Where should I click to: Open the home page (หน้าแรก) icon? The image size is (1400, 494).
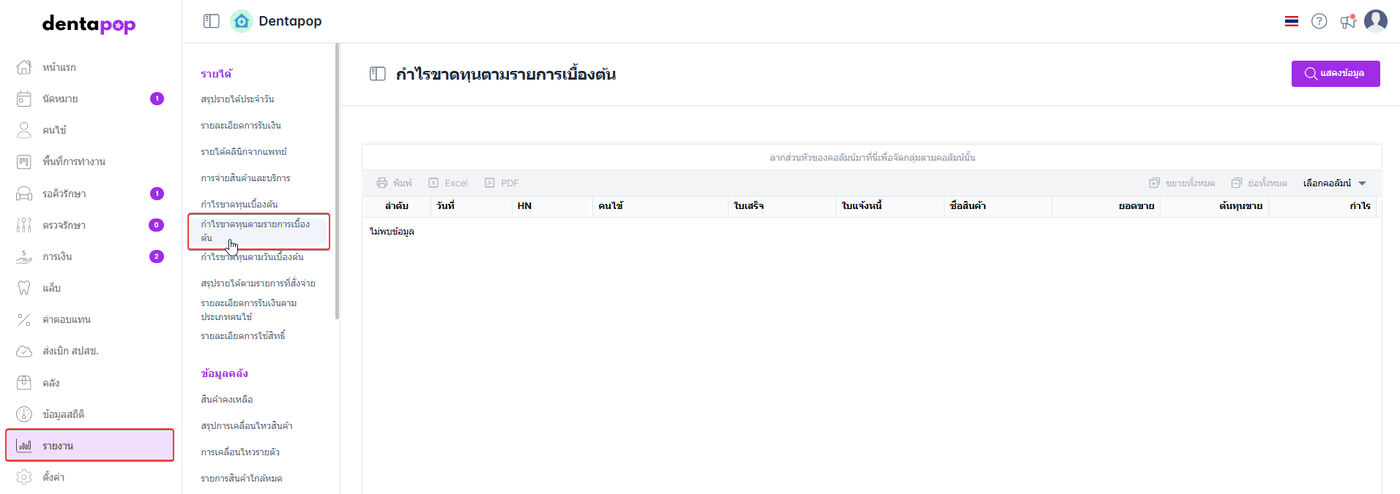[x=25, y=67]
